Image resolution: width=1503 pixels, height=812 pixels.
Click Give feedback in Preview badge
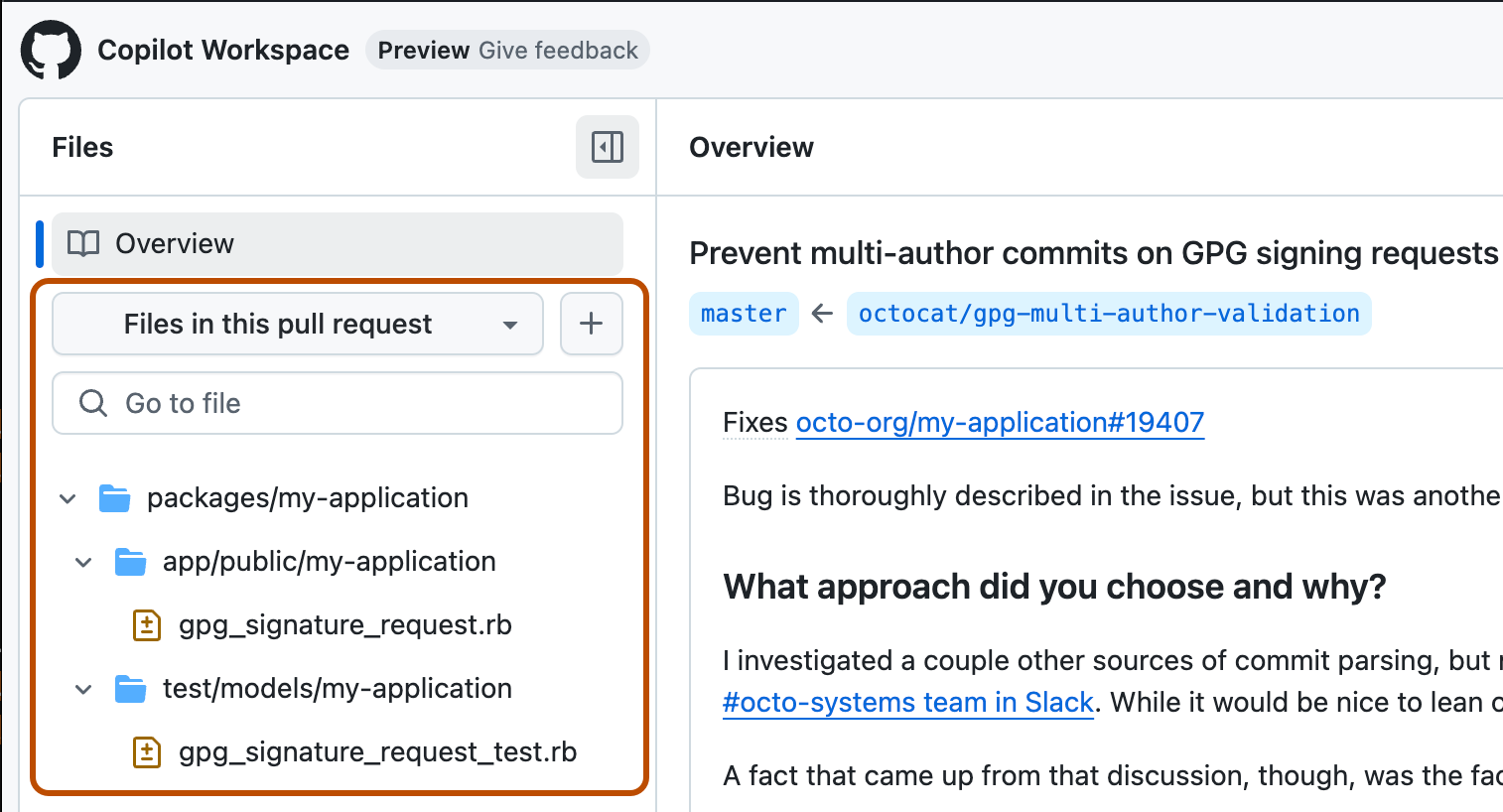[x=558, y=51]
